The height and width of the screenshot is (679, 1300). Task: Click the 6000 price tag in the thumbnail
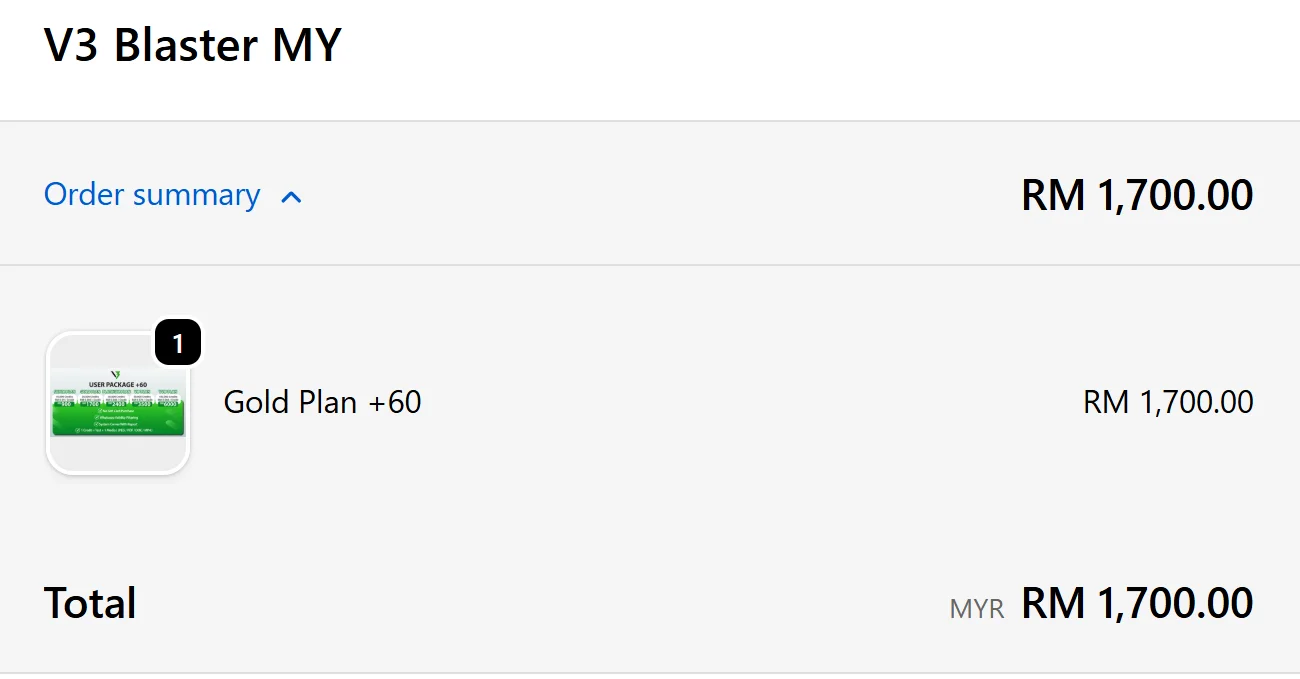pyautogui.click(x=172, y=404)
